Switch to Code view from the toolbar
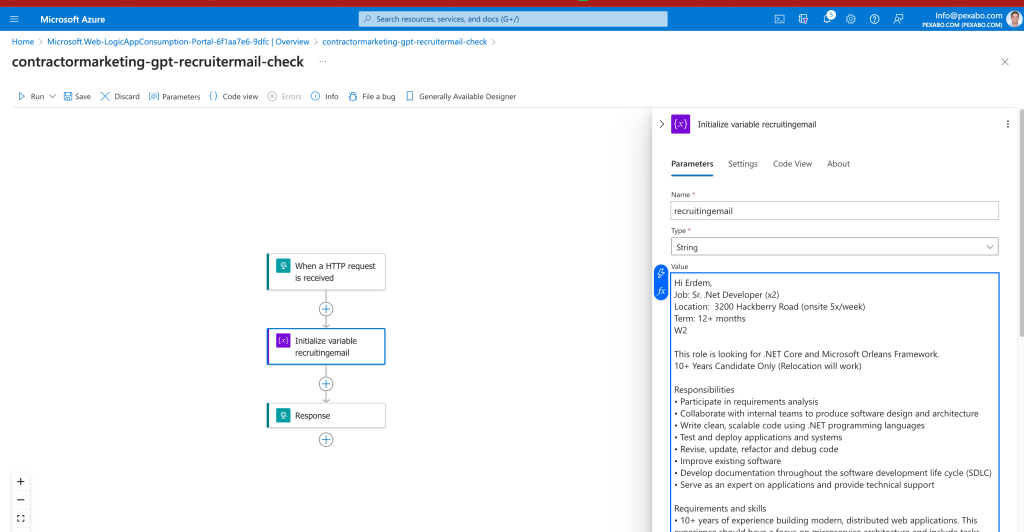Image resolution: width=1024 pixels, height=532 pixels. pos(233,97)
